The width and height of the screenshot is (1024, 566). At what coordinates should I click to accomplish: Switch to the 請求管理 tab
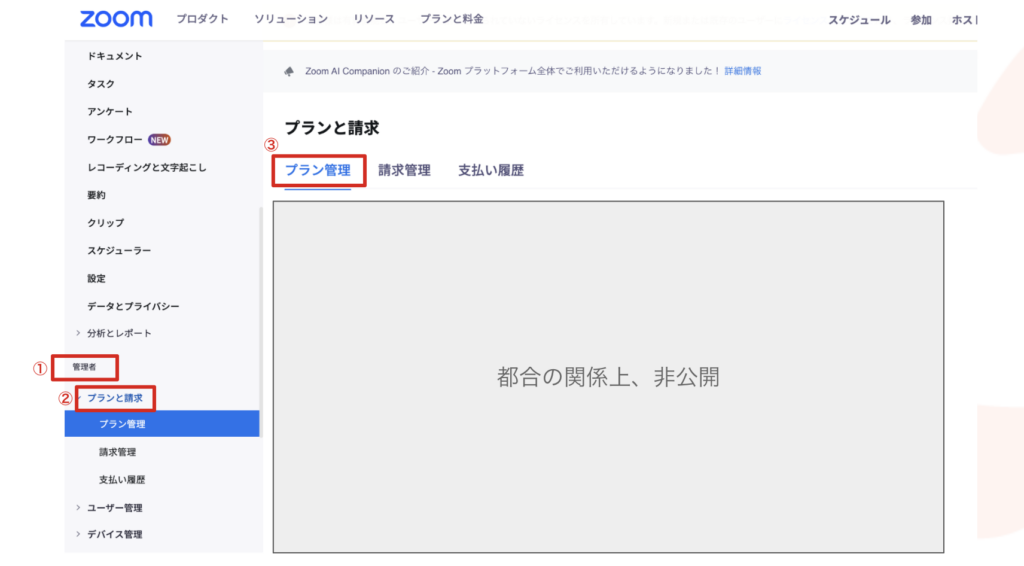click(404, 171)
